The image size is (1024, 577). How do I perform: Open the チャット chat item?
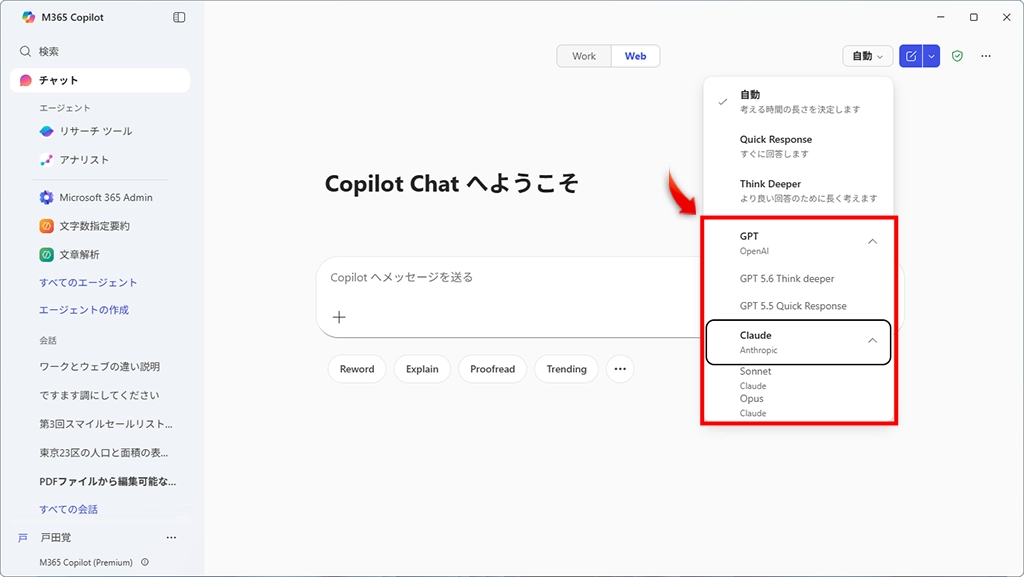pos(100,80)
